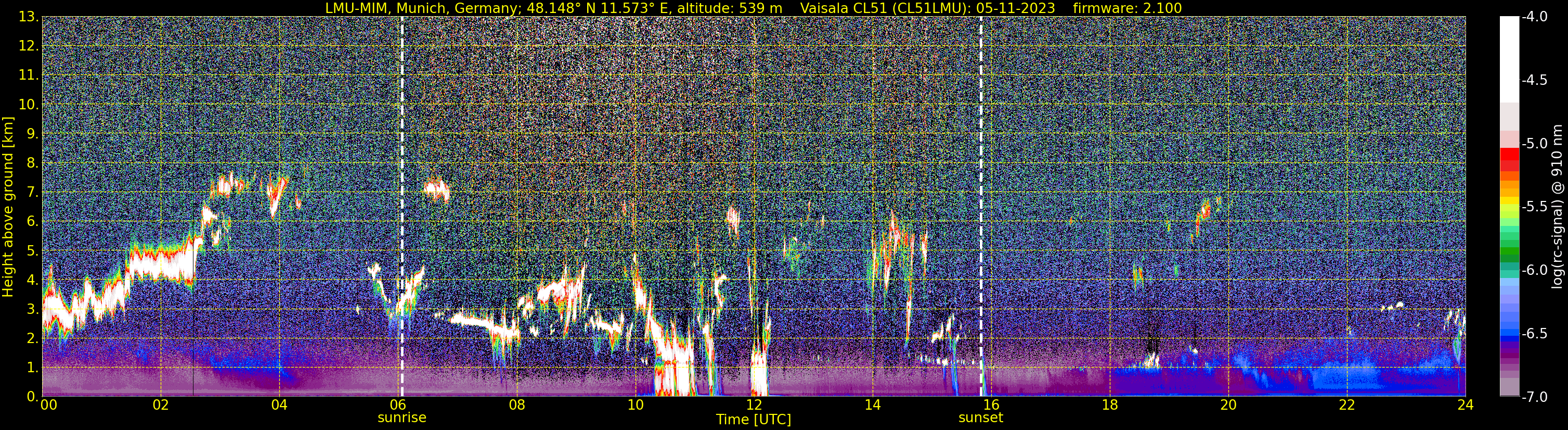Click time axis tick '10'
The height and width of the screenshot is (430, 1568).
point(635,406)
